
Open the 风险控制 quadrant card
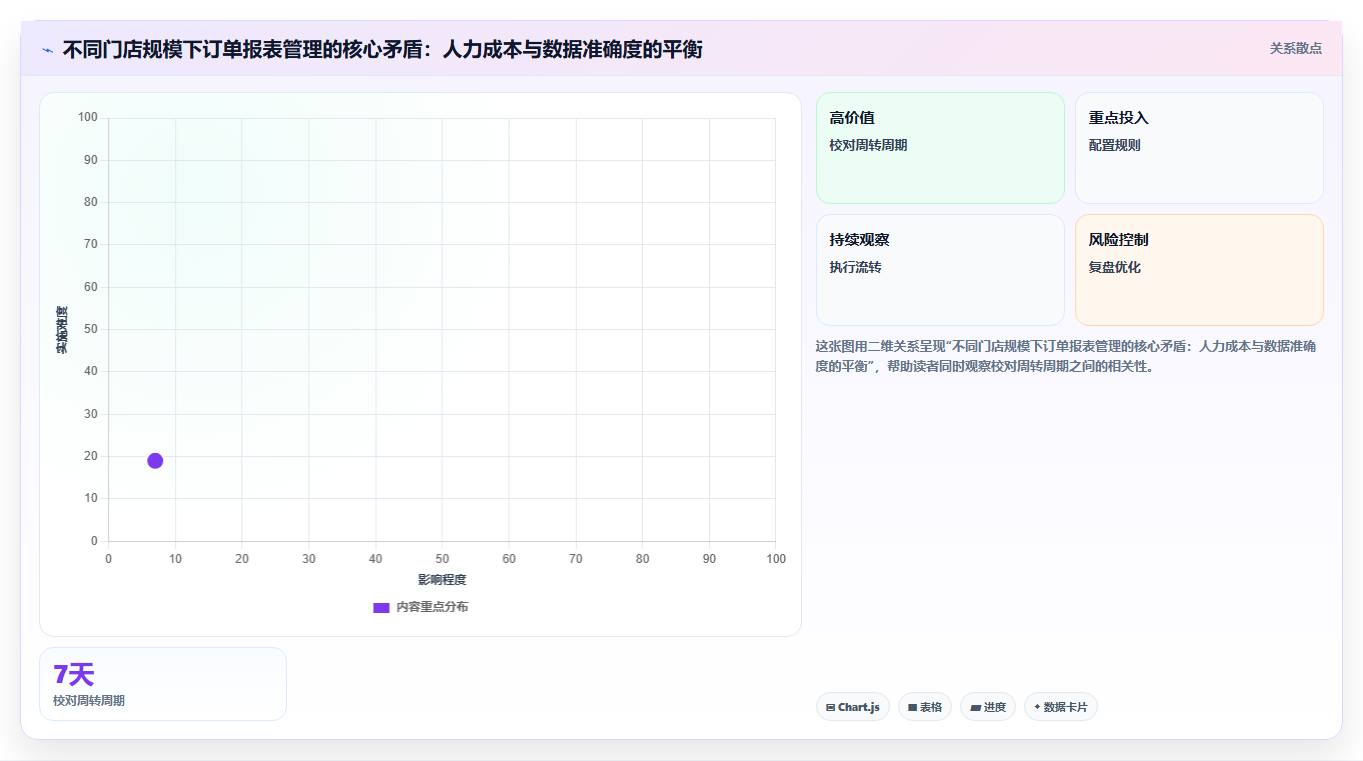coord(1199,270)
